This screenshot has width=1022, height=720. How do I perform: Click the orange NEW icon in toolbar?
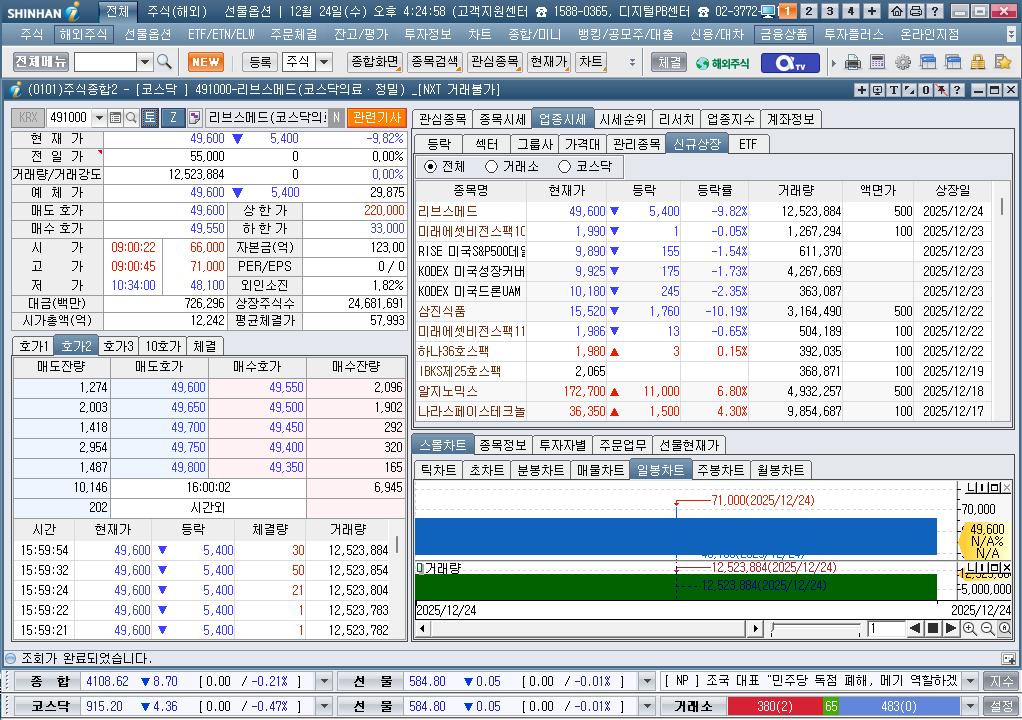[206, 62]
